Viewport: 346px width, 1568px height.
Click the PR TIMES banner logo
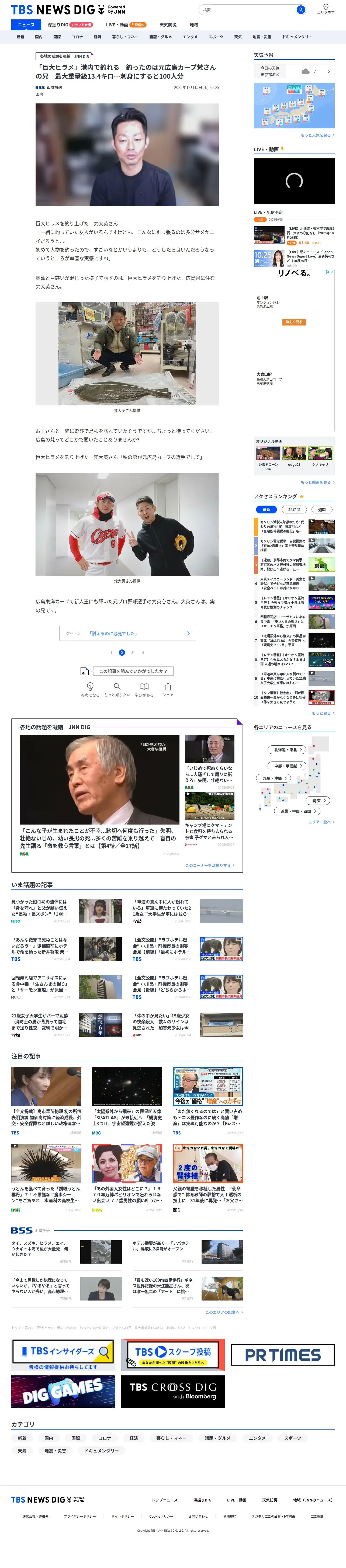(x=283, y=1354)
